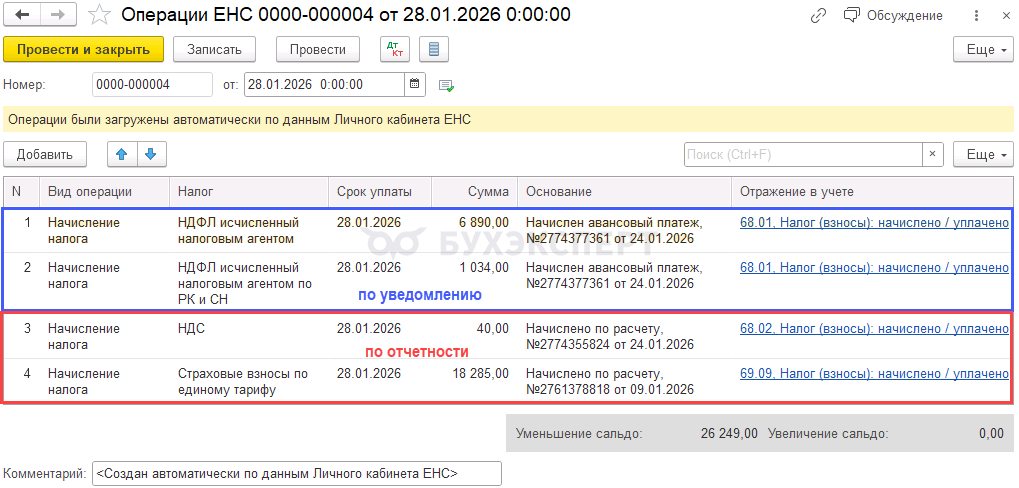Edit the document date field

325,84
